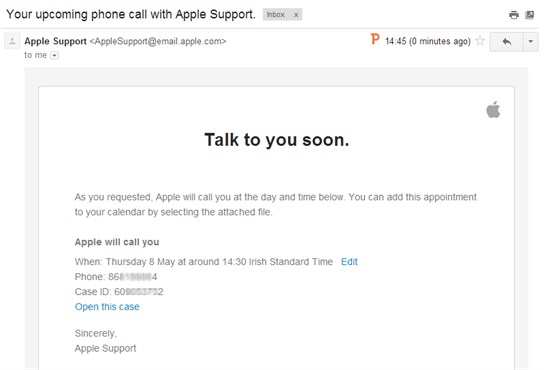Screen dimensions: 544x370
Task: Open the email in a new window
Action: pyautogui.click(x=529, y=15)
